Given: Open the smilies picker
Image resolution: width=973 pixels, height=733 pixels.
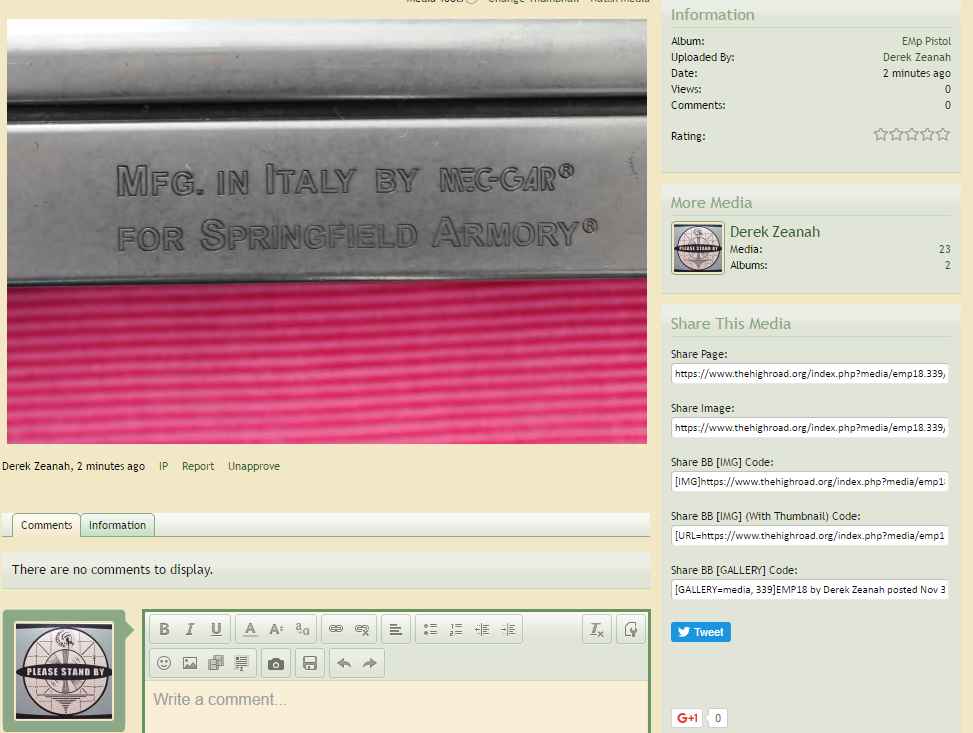Looking at the screenshot, I should click(164, 663).
